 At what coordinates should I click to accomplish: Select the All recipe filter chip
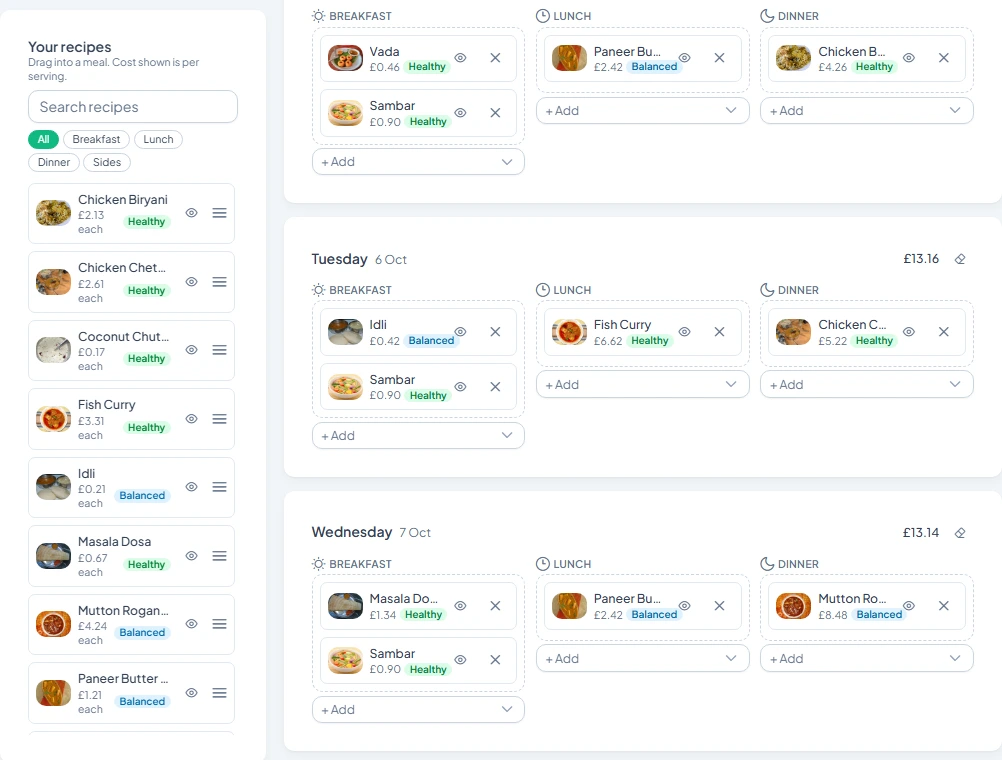tap(43, 139)
